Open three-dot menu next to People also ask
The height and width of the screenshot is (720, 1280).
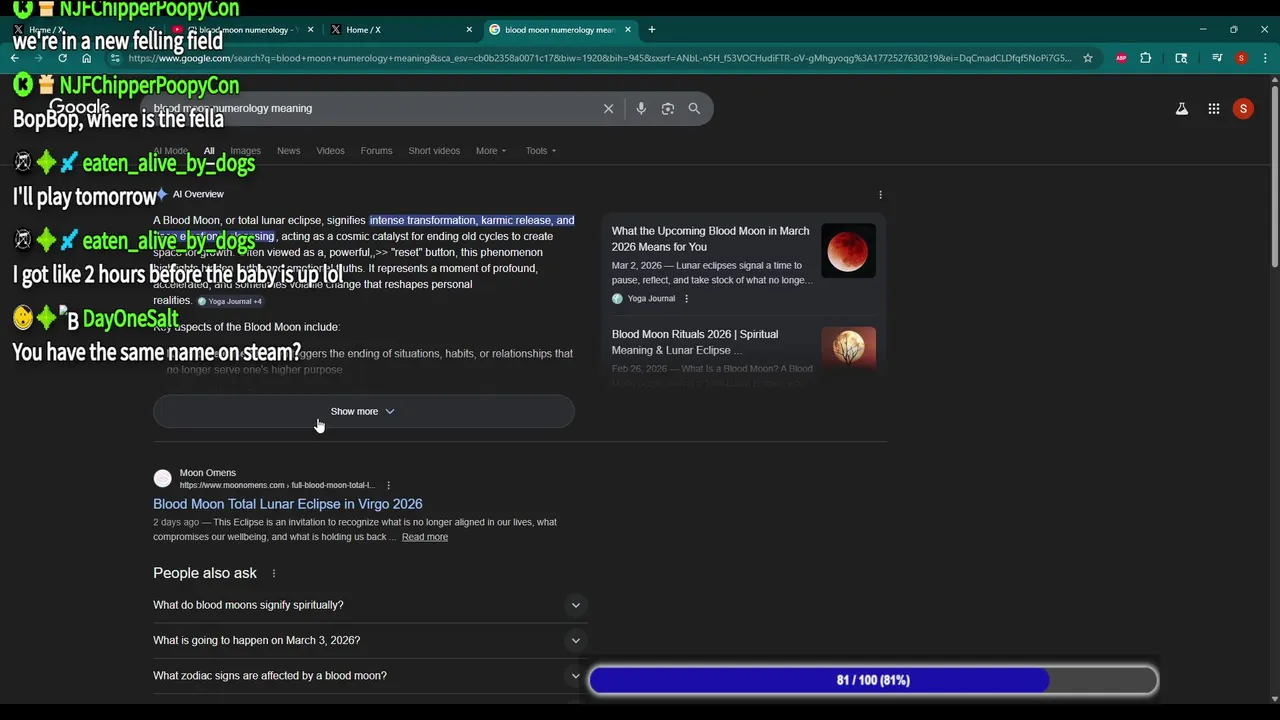(273, 574)
